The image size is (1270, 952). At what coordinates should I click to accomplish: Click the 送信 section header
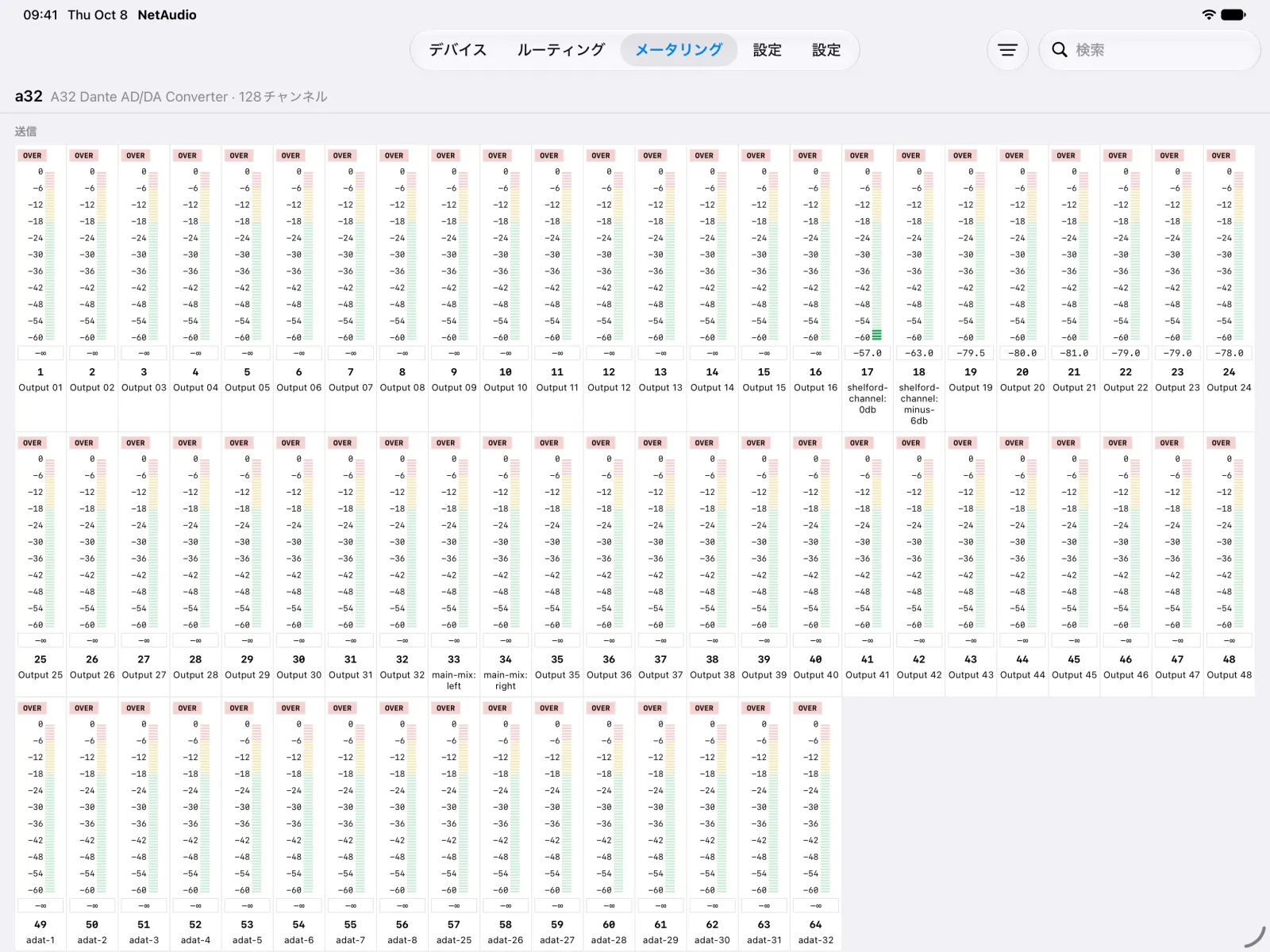click(x=25, y=132)
